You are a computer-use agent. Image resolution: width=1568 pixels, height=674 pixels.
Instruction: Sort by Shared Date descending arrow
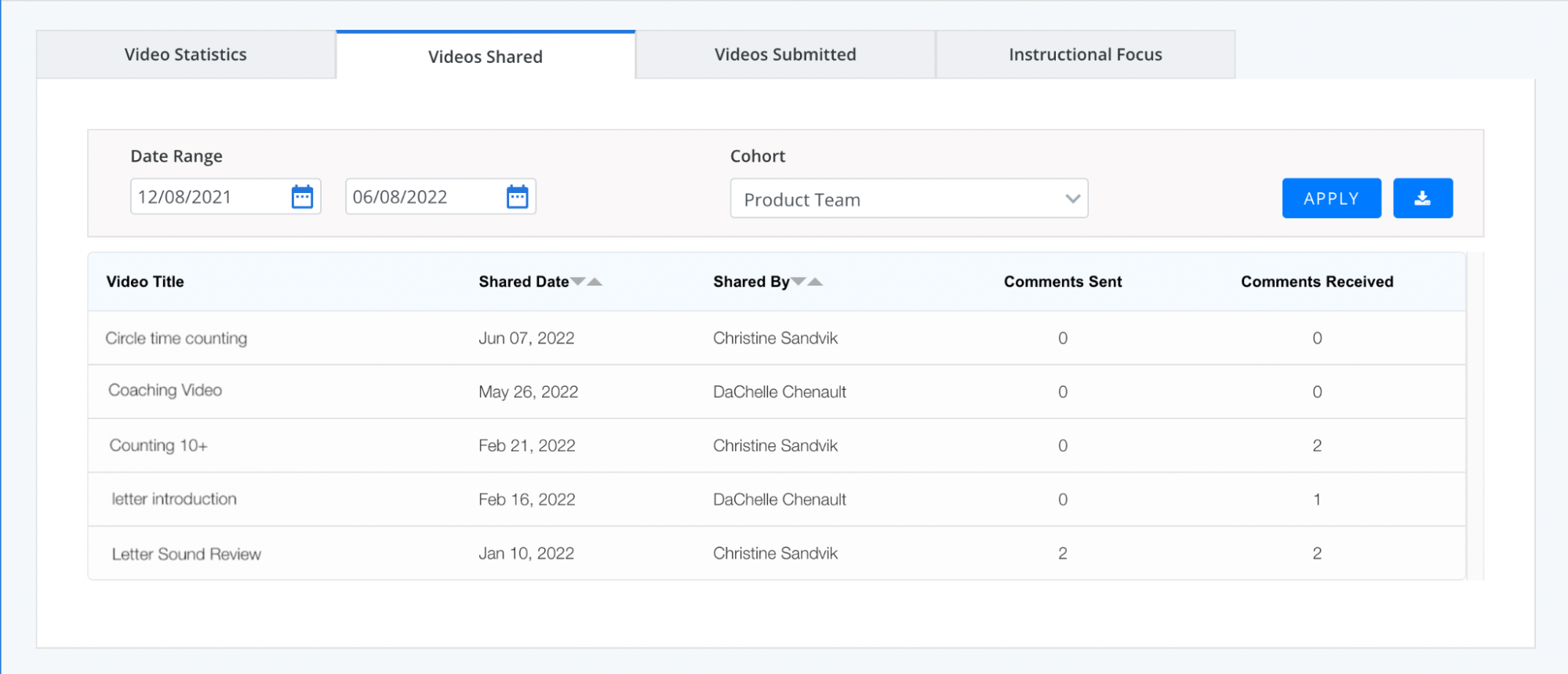pos(578,281)
